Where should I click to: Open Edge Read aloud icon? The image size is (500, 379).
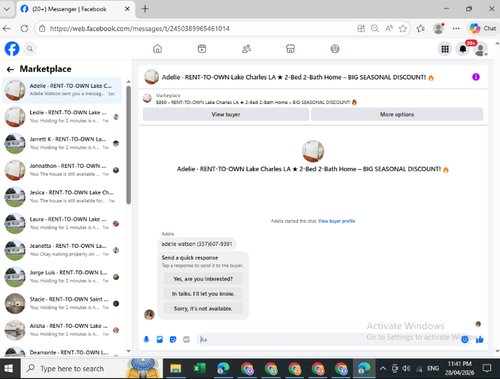(389, 29)
